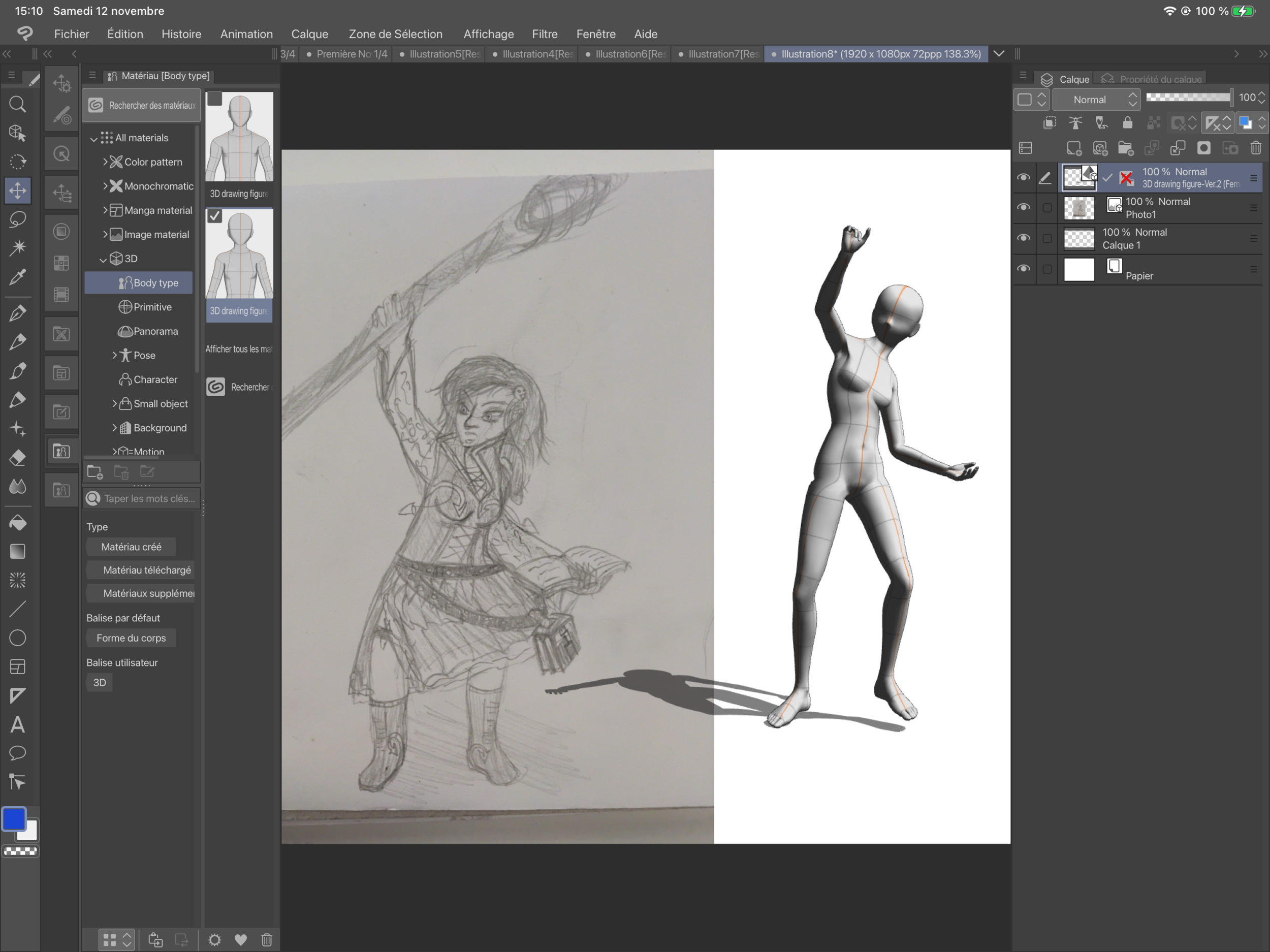Click the keyword search field

point(148,498)
